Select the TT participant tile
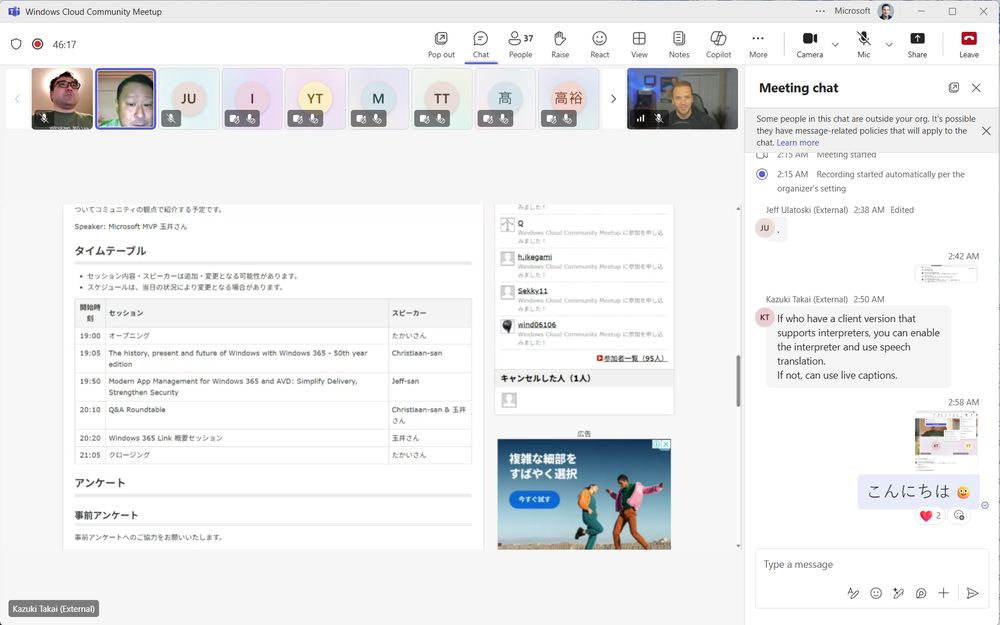The width and height of the screenshot is (1000, 625). point(441,99)
